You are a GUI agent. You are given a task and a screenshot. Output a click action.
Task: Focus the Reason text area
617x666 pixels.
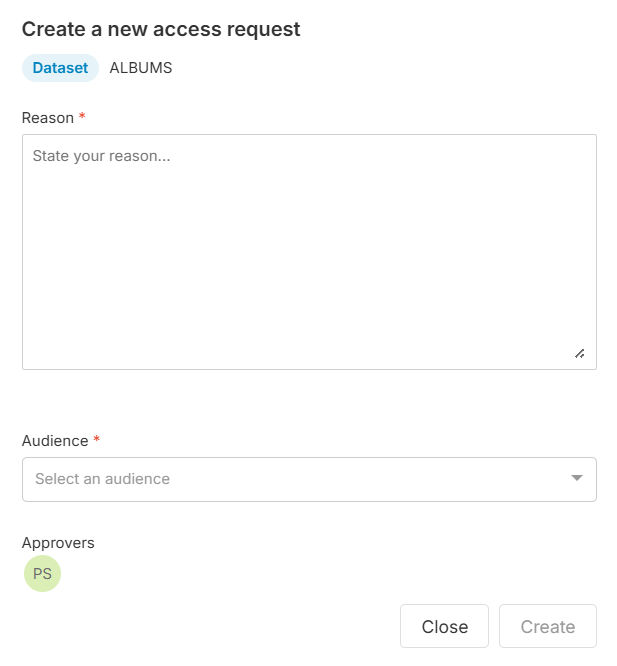[309, 252]
